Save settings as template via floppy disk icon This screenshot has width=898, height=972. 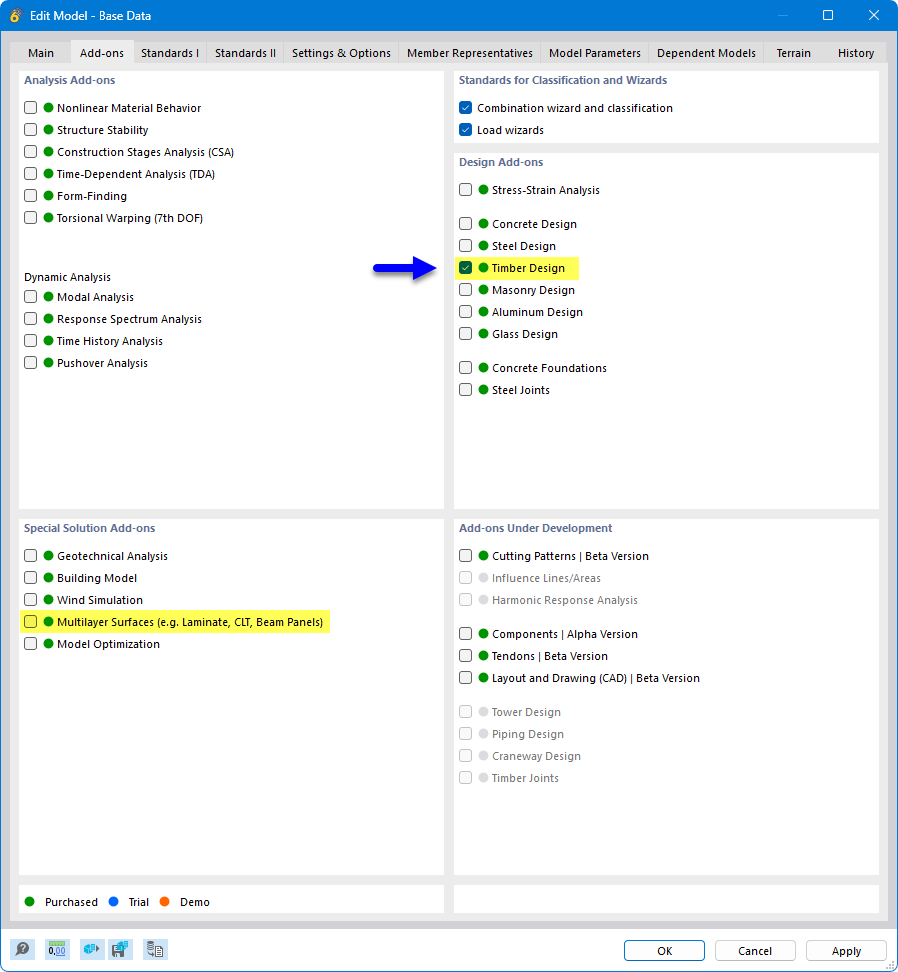(120, 949)
